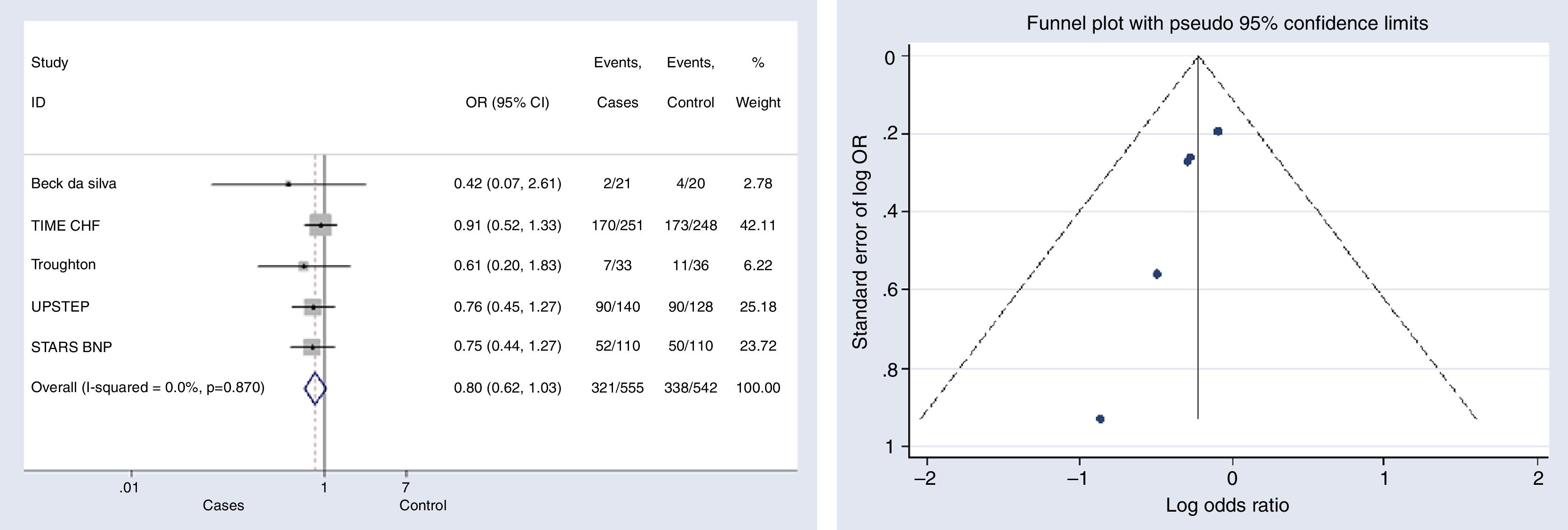Image resolution: width=1568 pixels, height=530 pixels.
Task: Click the STARS BNP weight square marker
Action: [311, 346]
